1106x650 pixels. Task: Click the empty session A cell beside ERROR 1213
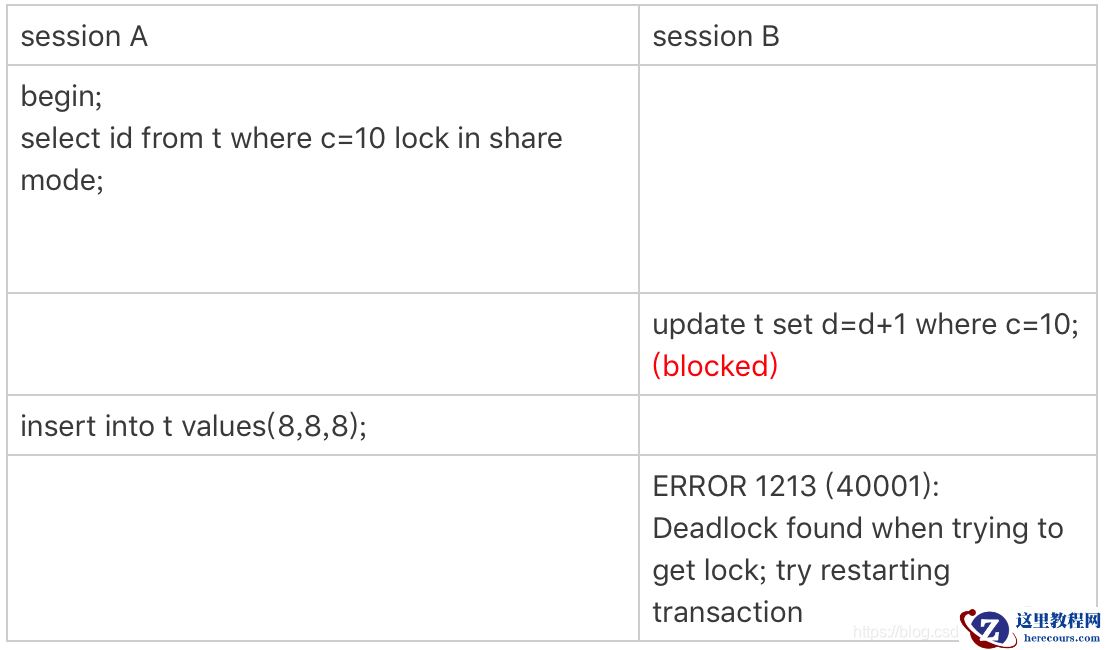click(322, 547)
